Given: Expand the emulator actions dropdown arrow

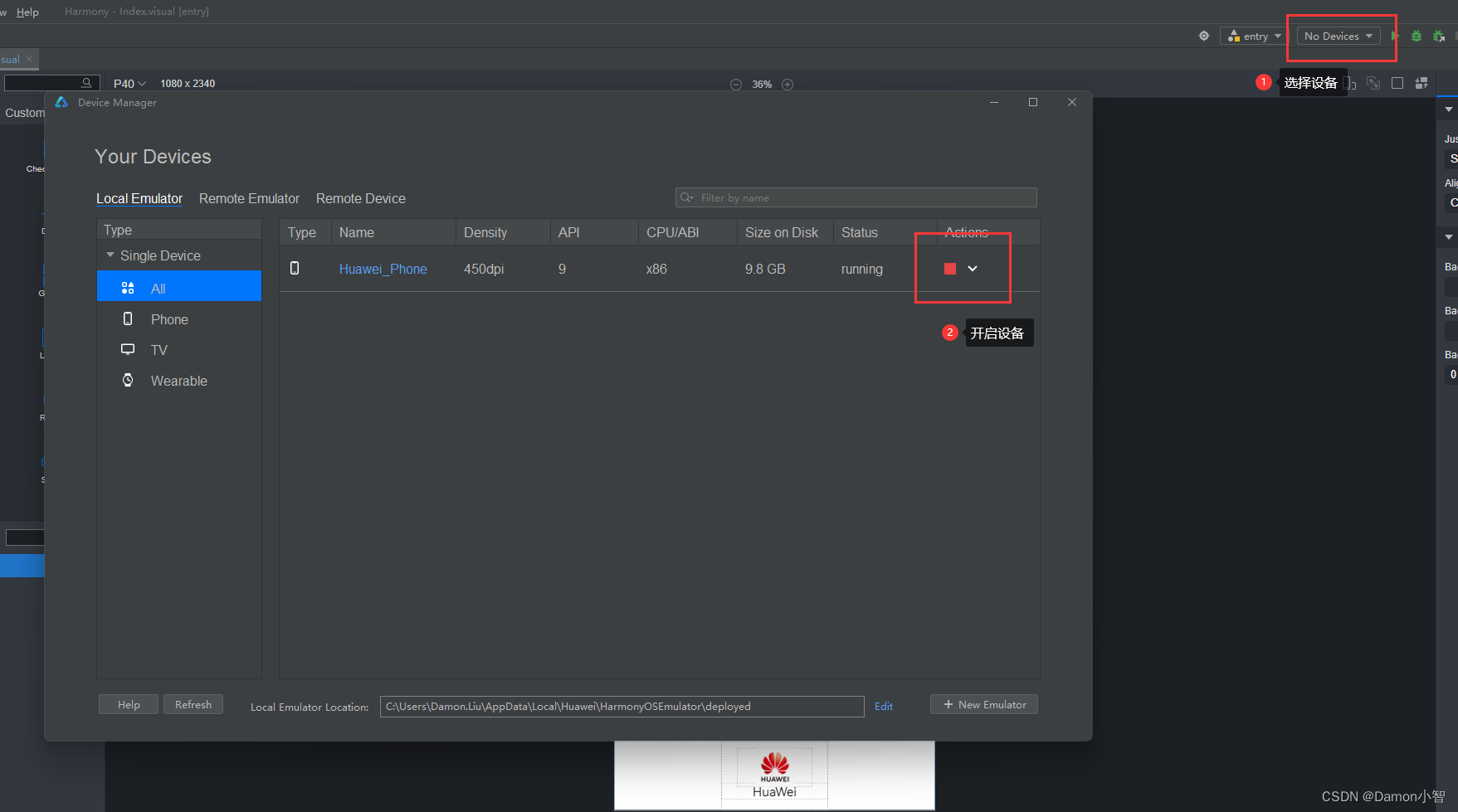Looking at the screenshot, I should coord(973,269).
